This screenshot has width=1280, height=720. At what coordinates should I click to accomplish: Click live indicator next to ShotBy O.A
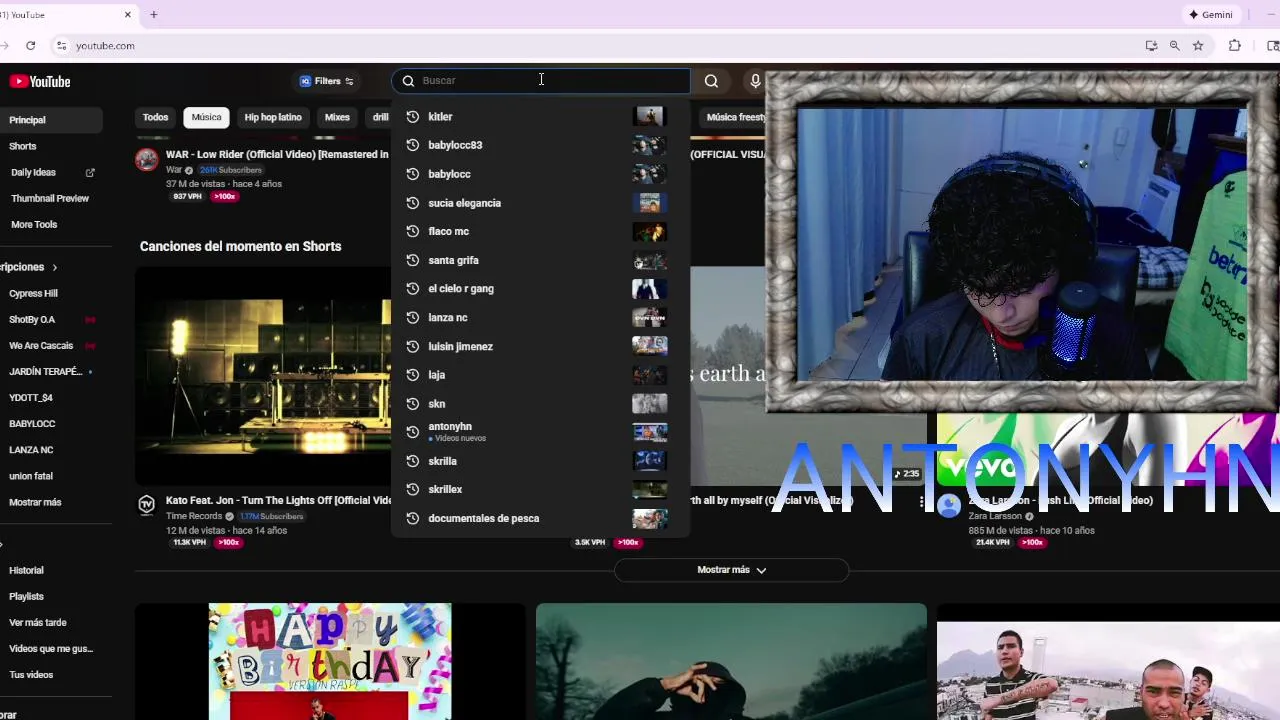(x=90, y=320)
